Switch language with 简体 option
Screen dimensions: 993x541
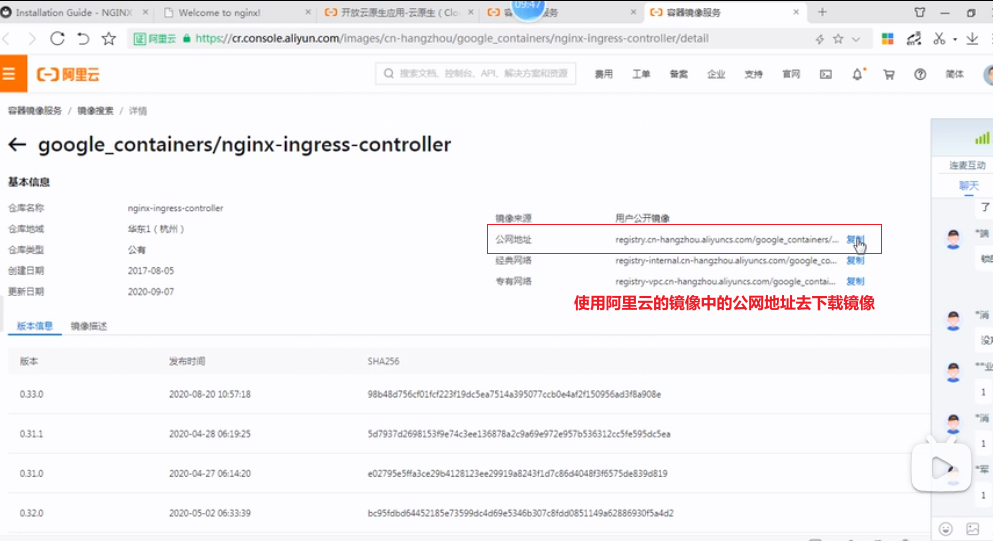[x=954, y=74]
